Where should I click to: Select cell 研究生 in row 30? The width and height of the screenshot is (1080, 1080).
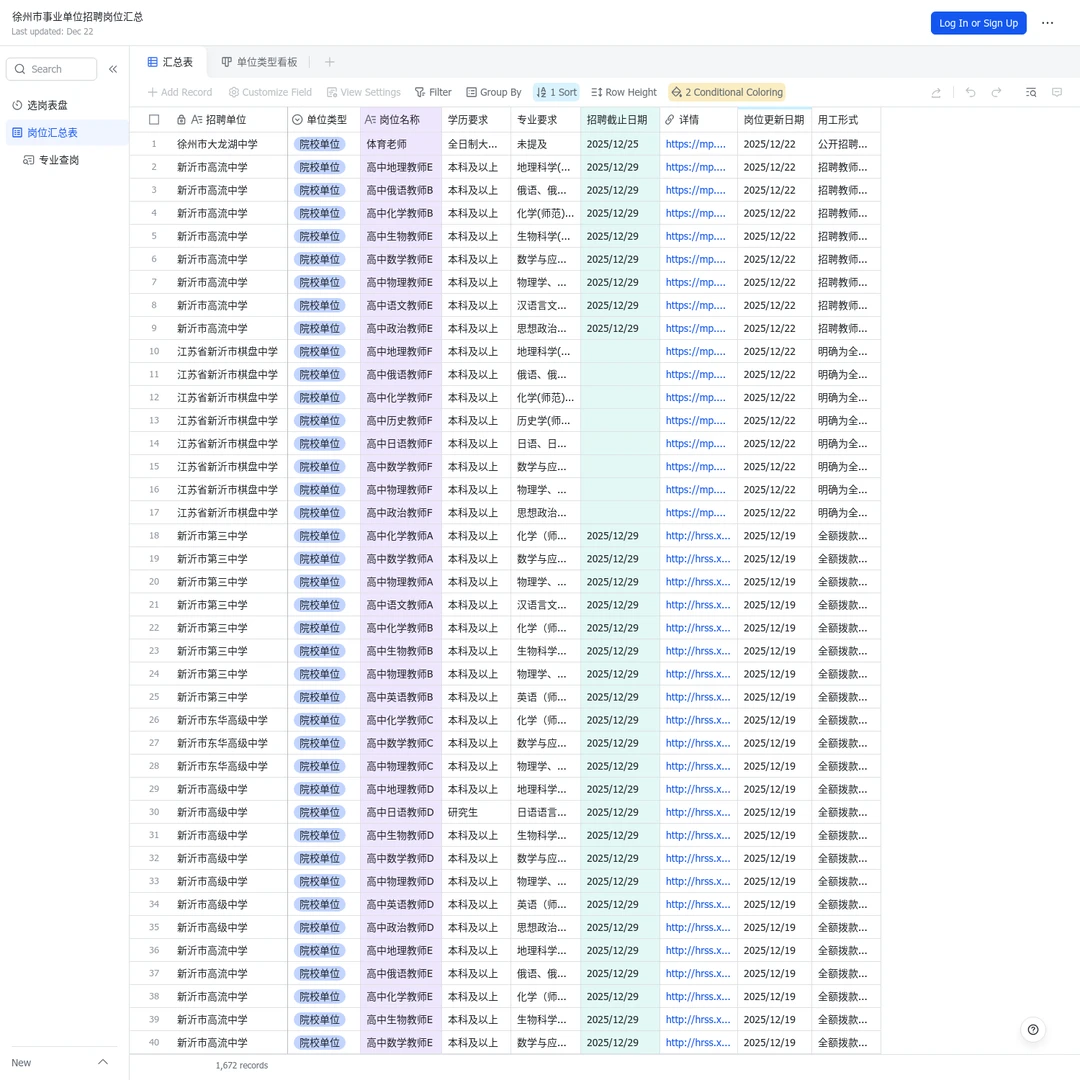[476, 812]
